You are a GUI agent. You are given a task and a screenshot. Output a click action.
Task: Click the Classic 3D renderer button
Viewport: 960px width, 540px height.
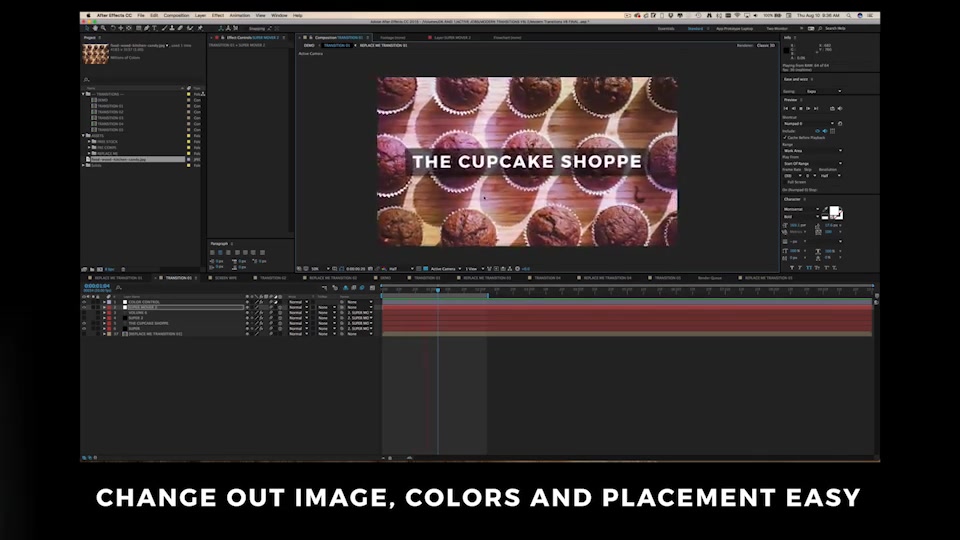(766, 45)
